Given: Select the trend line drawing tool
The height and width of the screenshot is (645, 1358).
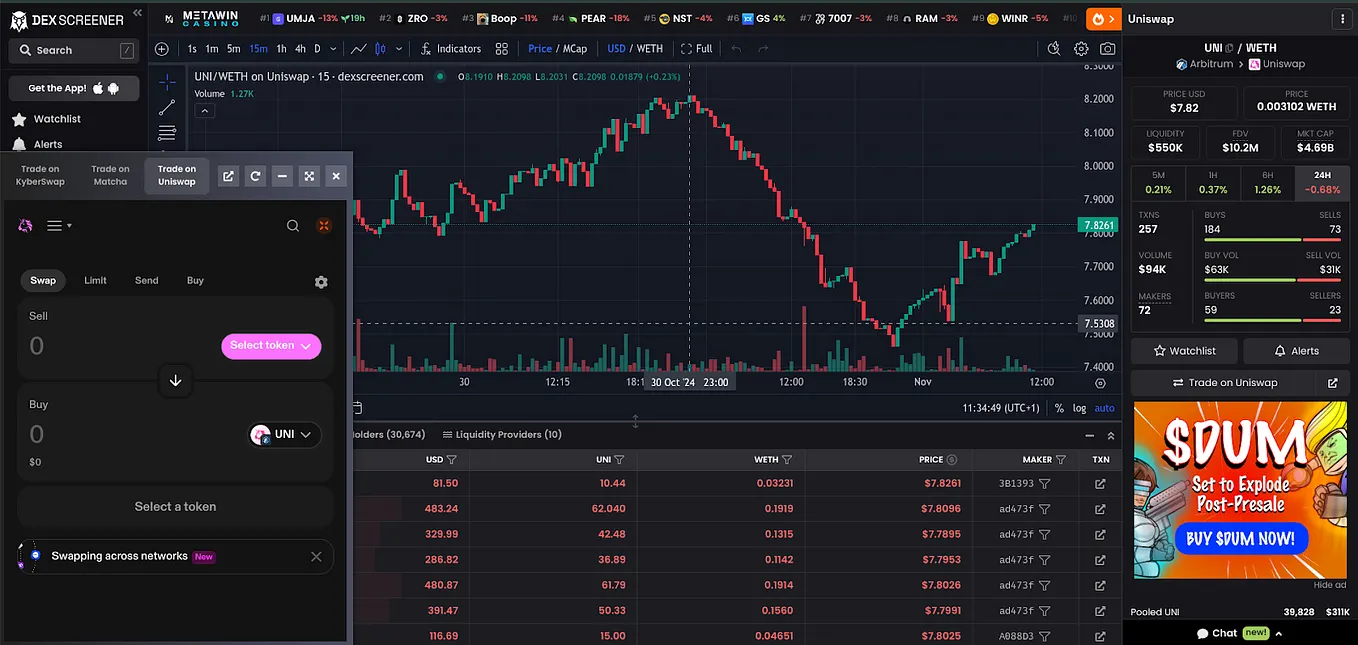Looking at the screenshot, I should point(167,107).
